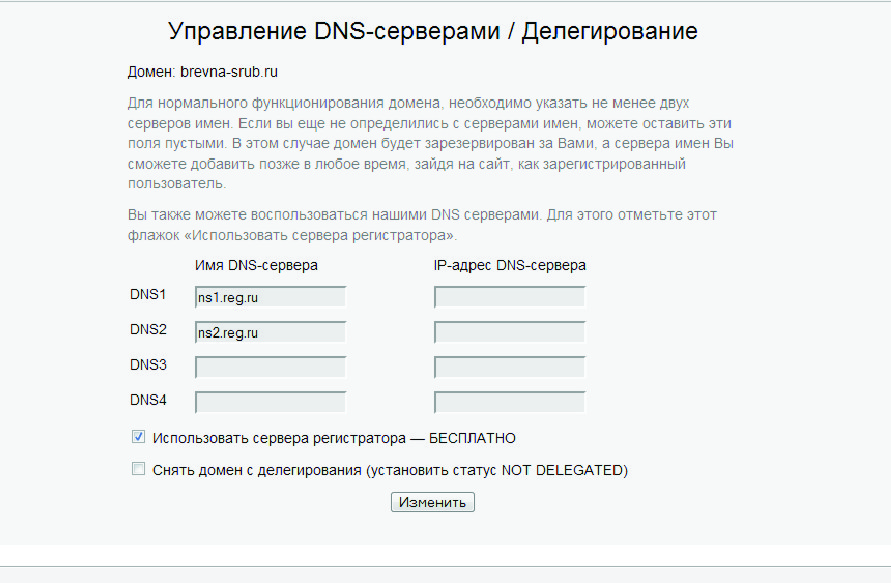Viewport: 891px width, 583px height.
Task: Click DNS2 name field with ns2.reg.ru
Action: coord(271,332)
